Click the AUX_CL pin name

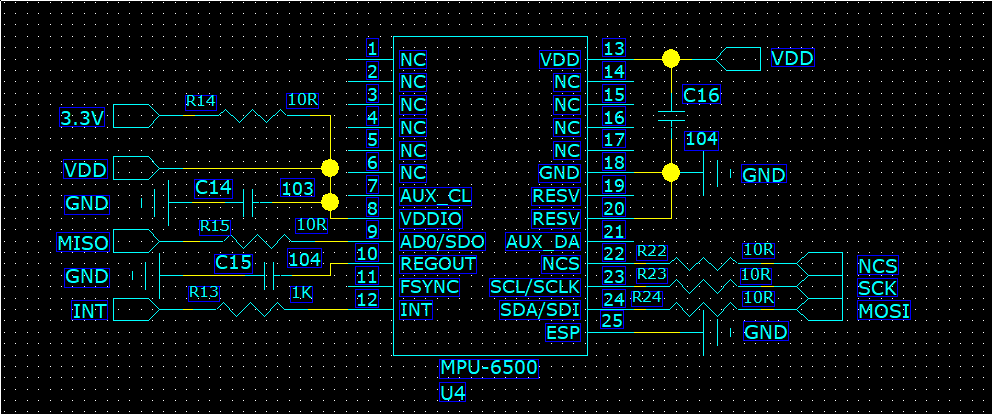pyautogui.click(x=435, y=196)
